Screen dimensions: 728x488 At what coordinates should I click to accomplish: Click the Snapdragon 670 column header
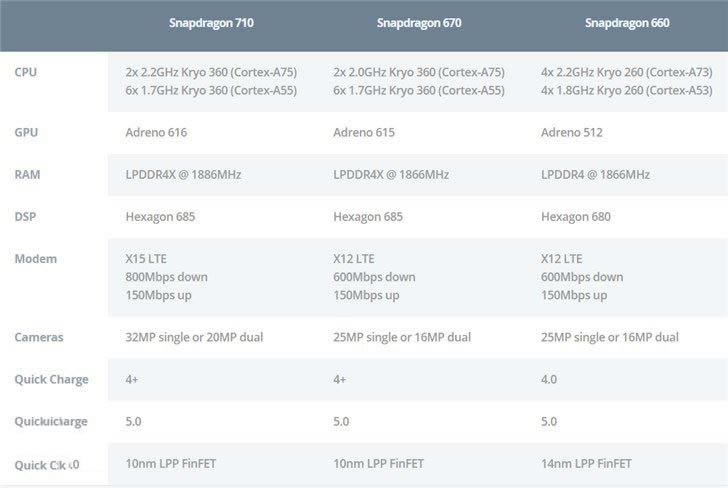419,23
